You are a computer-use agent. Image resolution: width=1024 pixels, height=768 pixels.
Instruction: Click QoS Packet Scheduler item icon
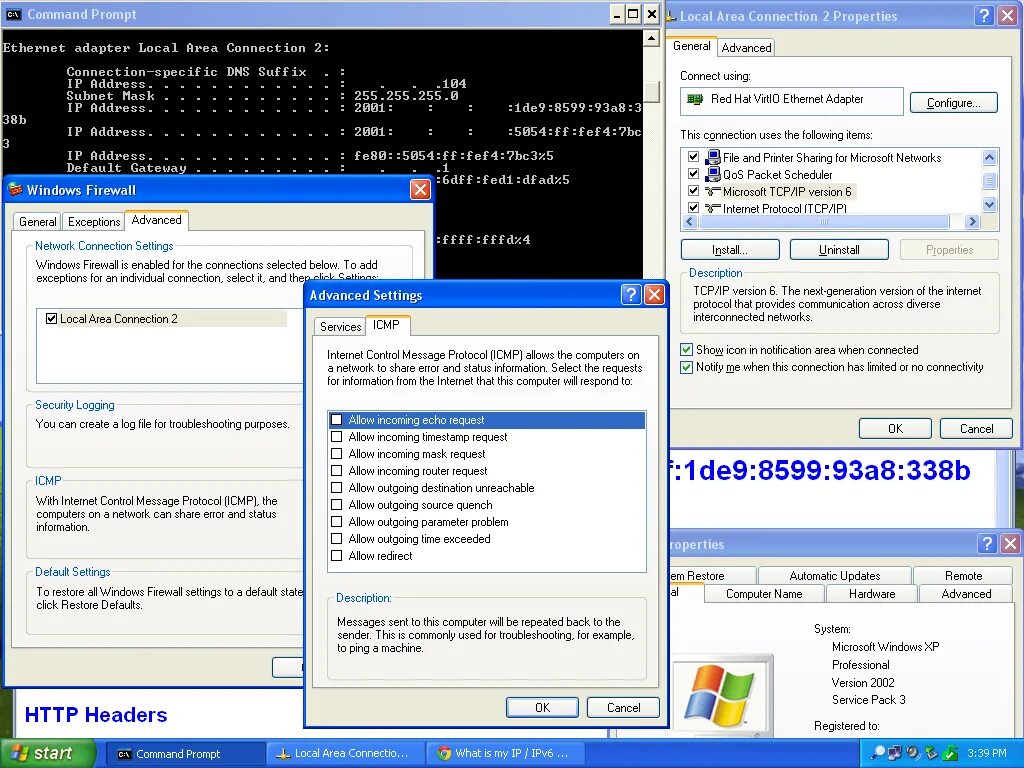click(x=712, y=174)
